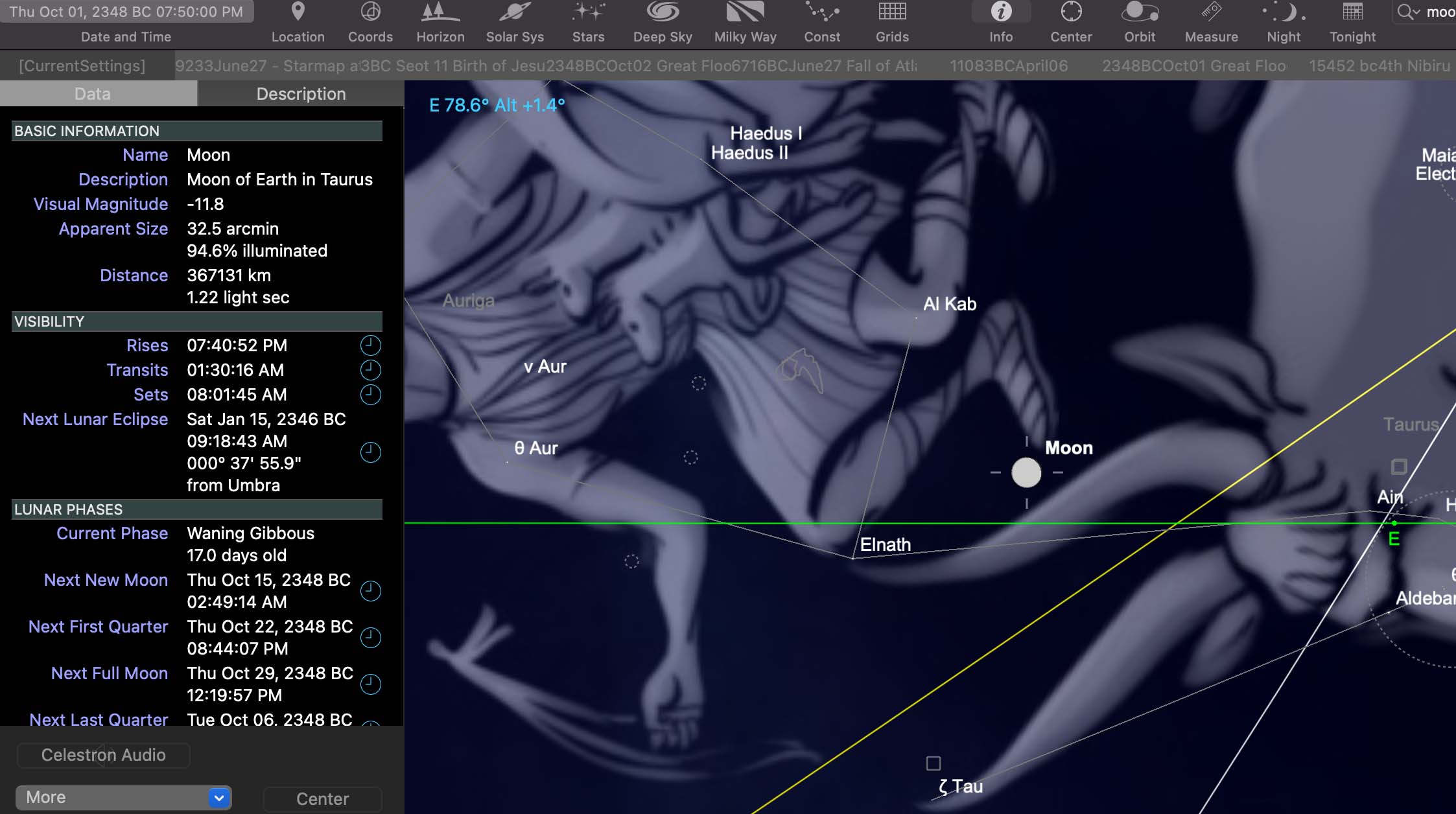
Task: Select the [CurrentSettings] tab
Action: (82, 65)
